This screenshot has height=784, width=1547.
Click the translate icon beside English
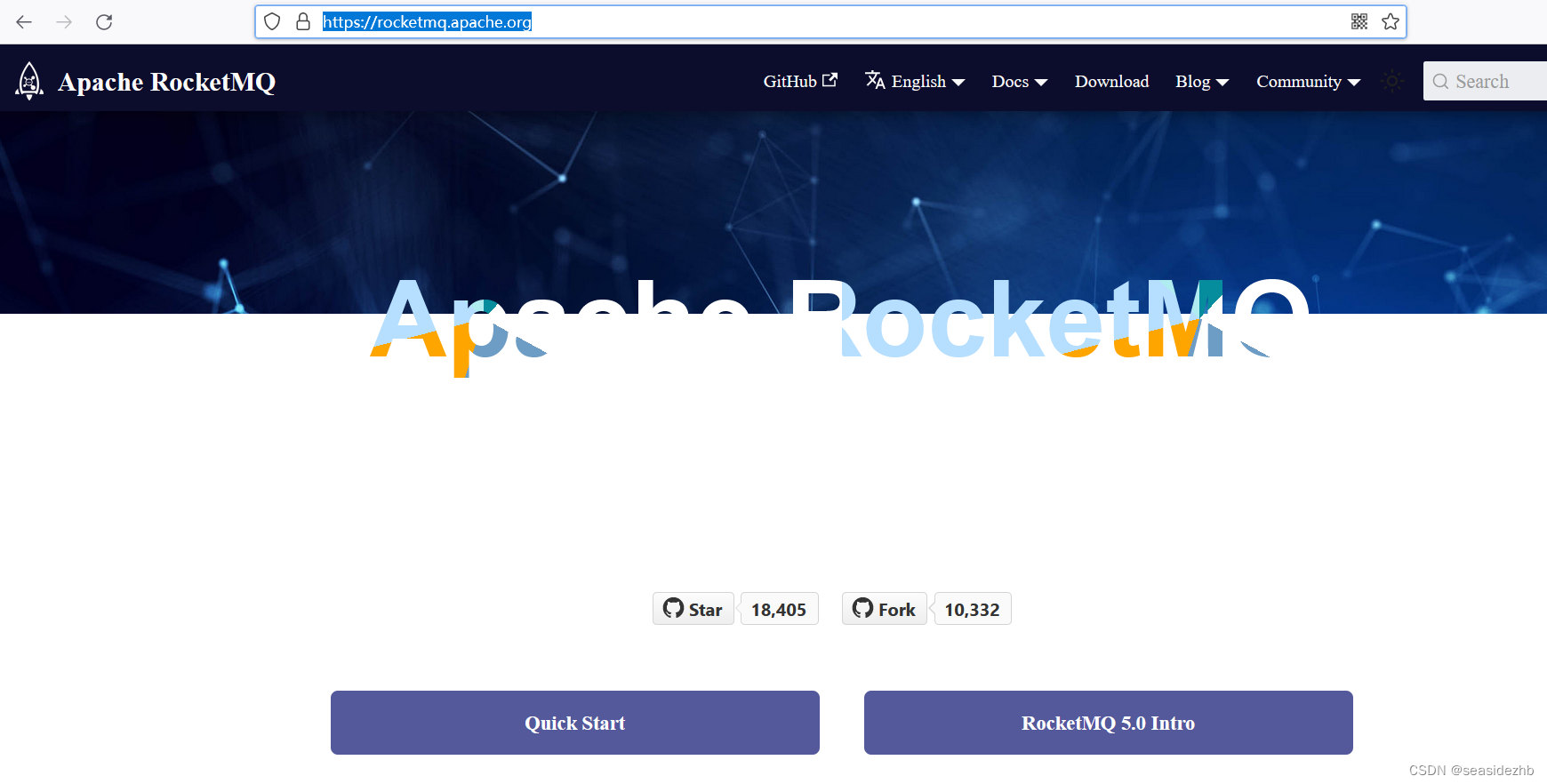tap(875, 80)
